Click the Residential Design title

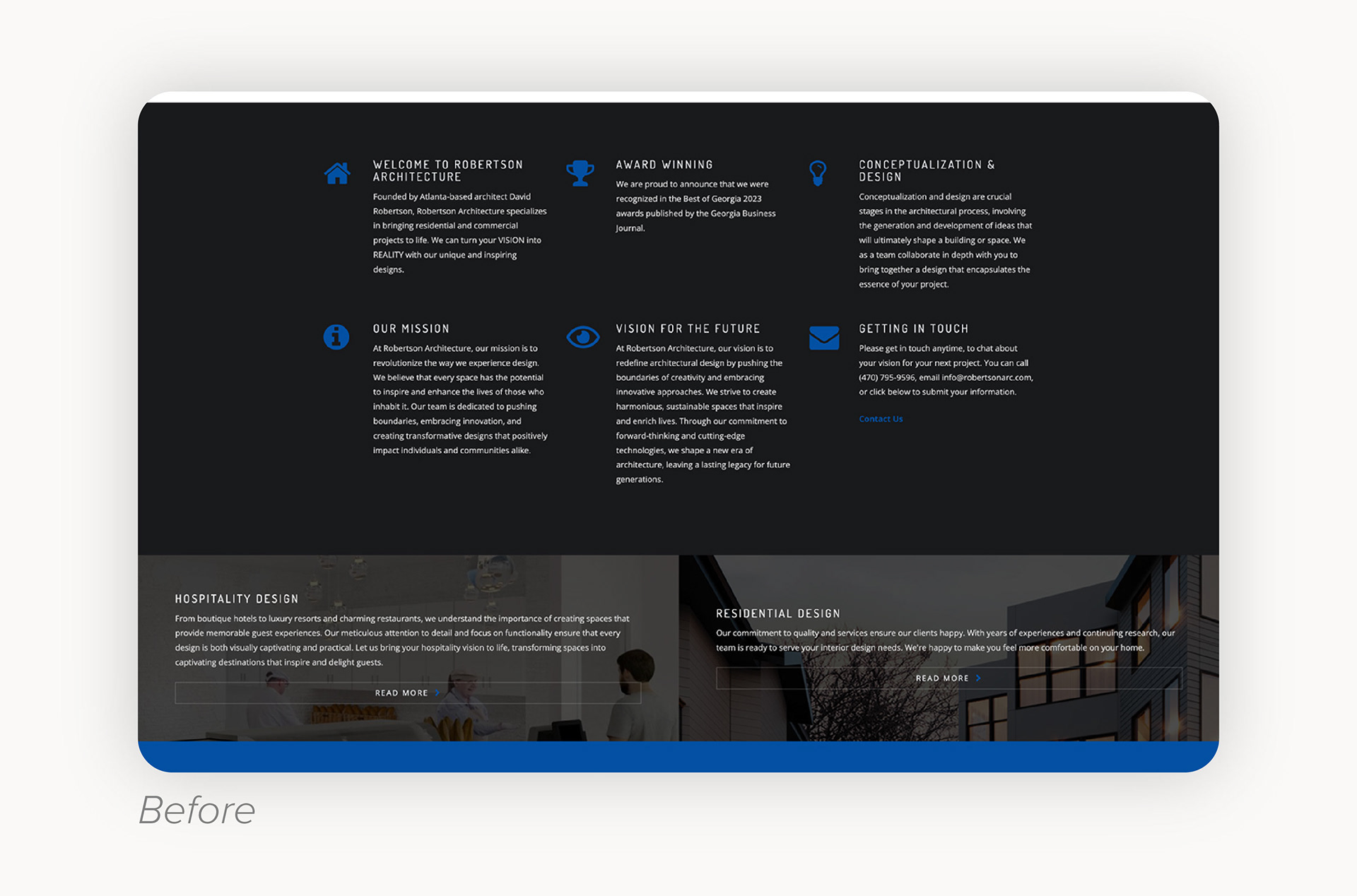[777, 614]
